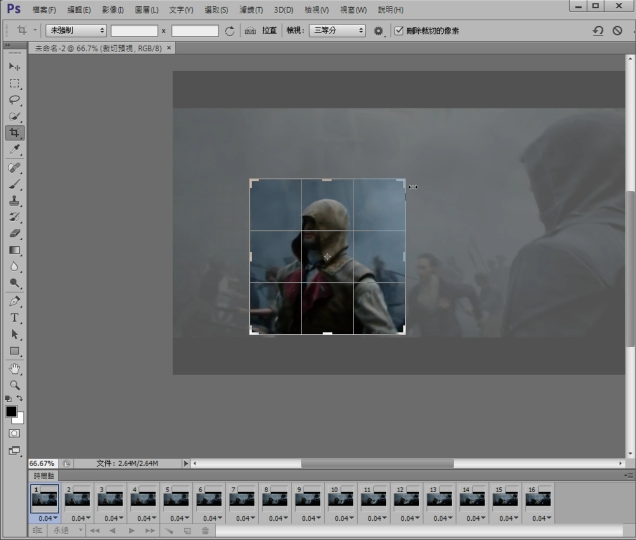The width and height of the screenshot is (636, 540).
Task: Select the Clone Stamp tool
Action: coord(14,200)
